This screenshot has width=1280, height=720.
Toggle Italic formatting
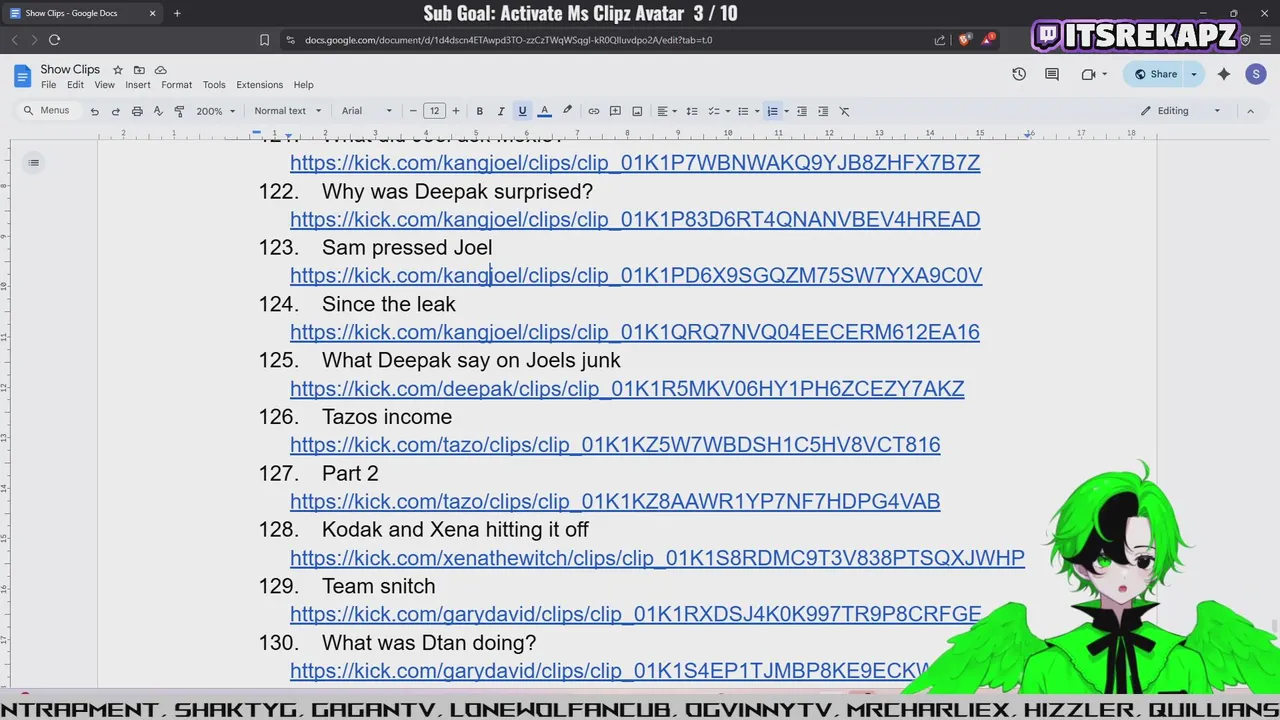[501, 111]
